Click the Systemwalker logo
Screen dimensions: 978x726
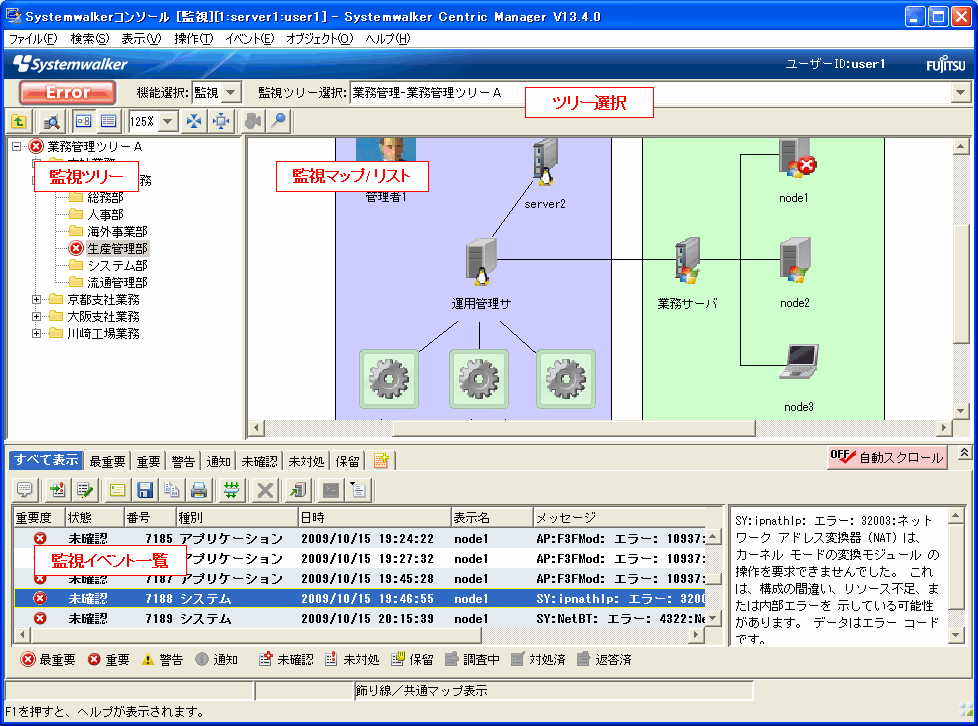(70, 64)
